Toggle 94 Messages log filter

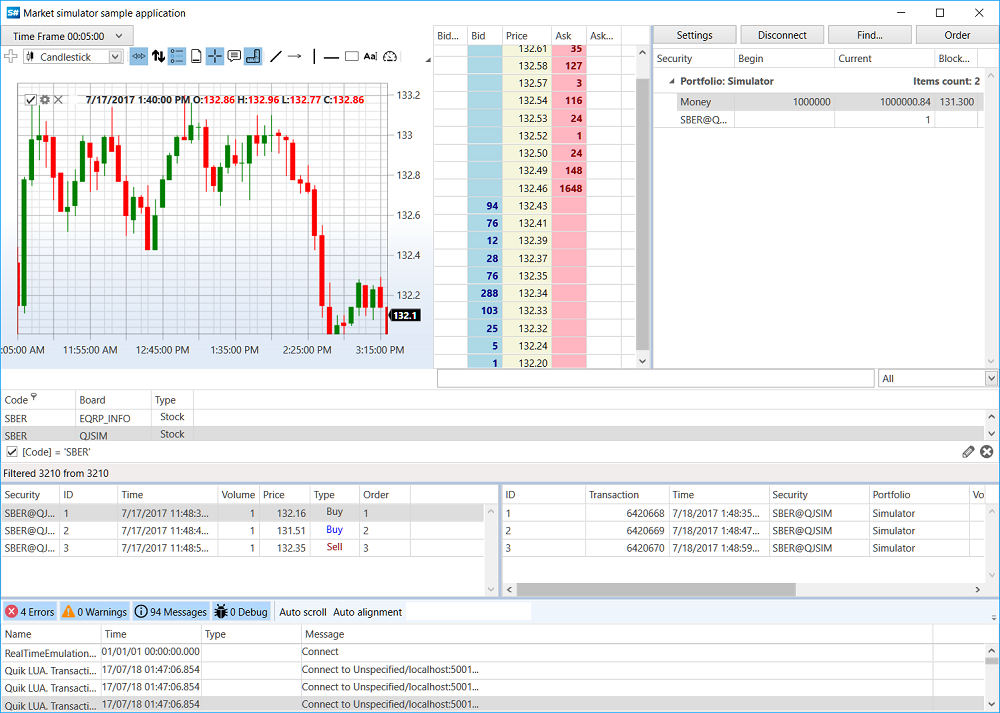pyautogui.click(x=171, y=612)
